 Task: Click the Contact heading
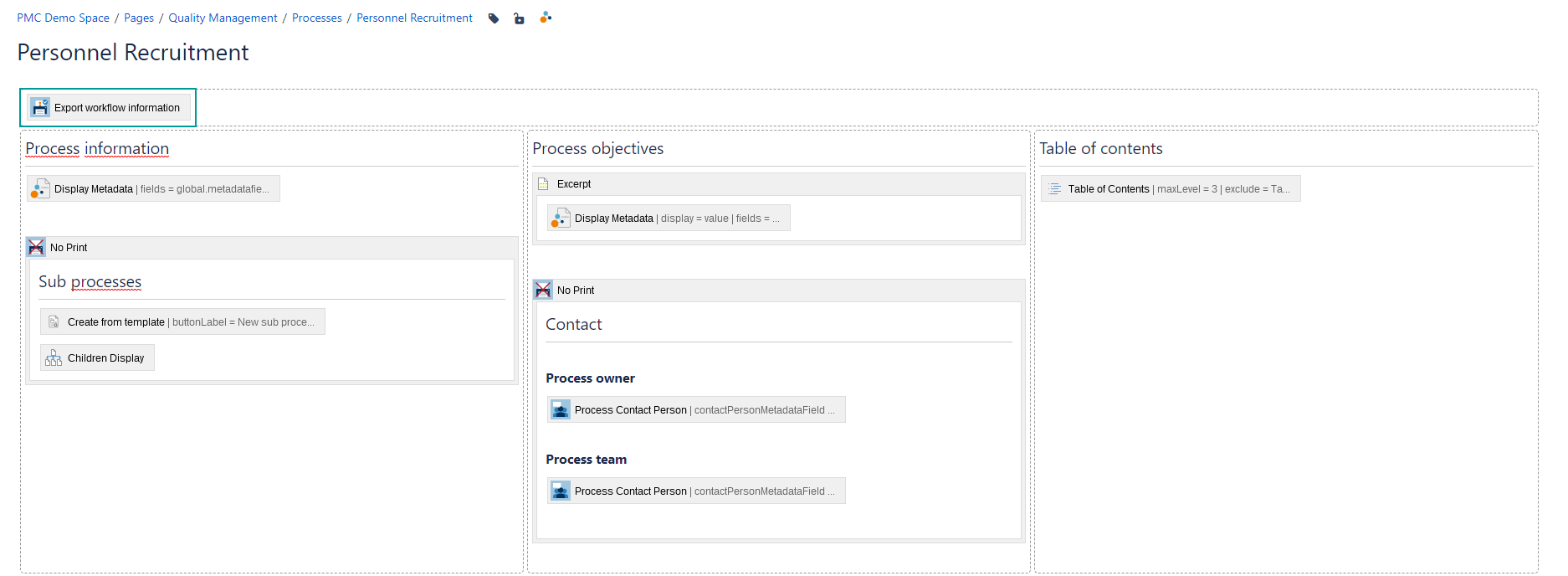[573, 324]
